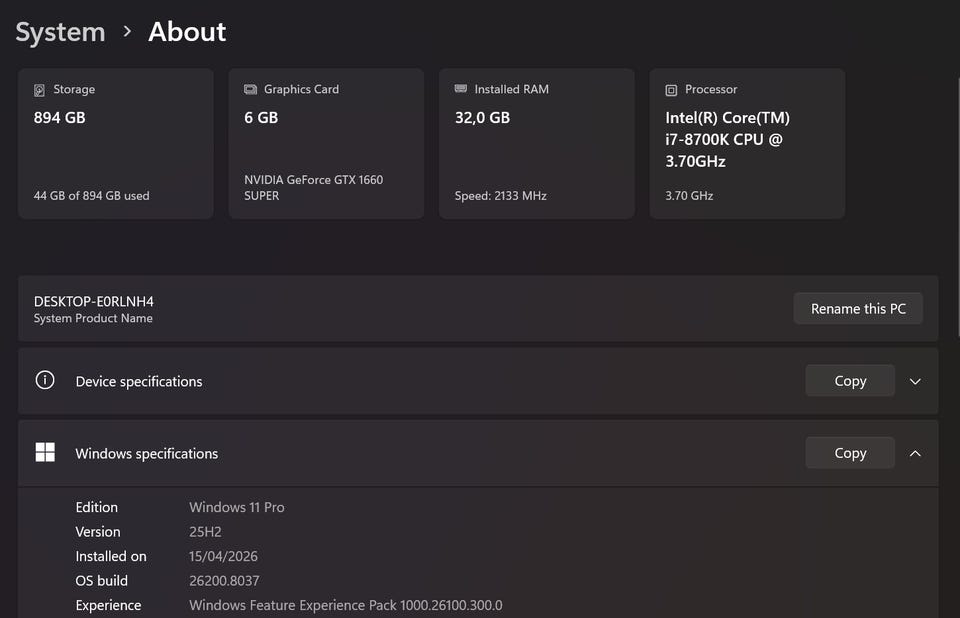Copy the Device specifications
The width and height of the screenshot is (960, 618).
[850, 381]
